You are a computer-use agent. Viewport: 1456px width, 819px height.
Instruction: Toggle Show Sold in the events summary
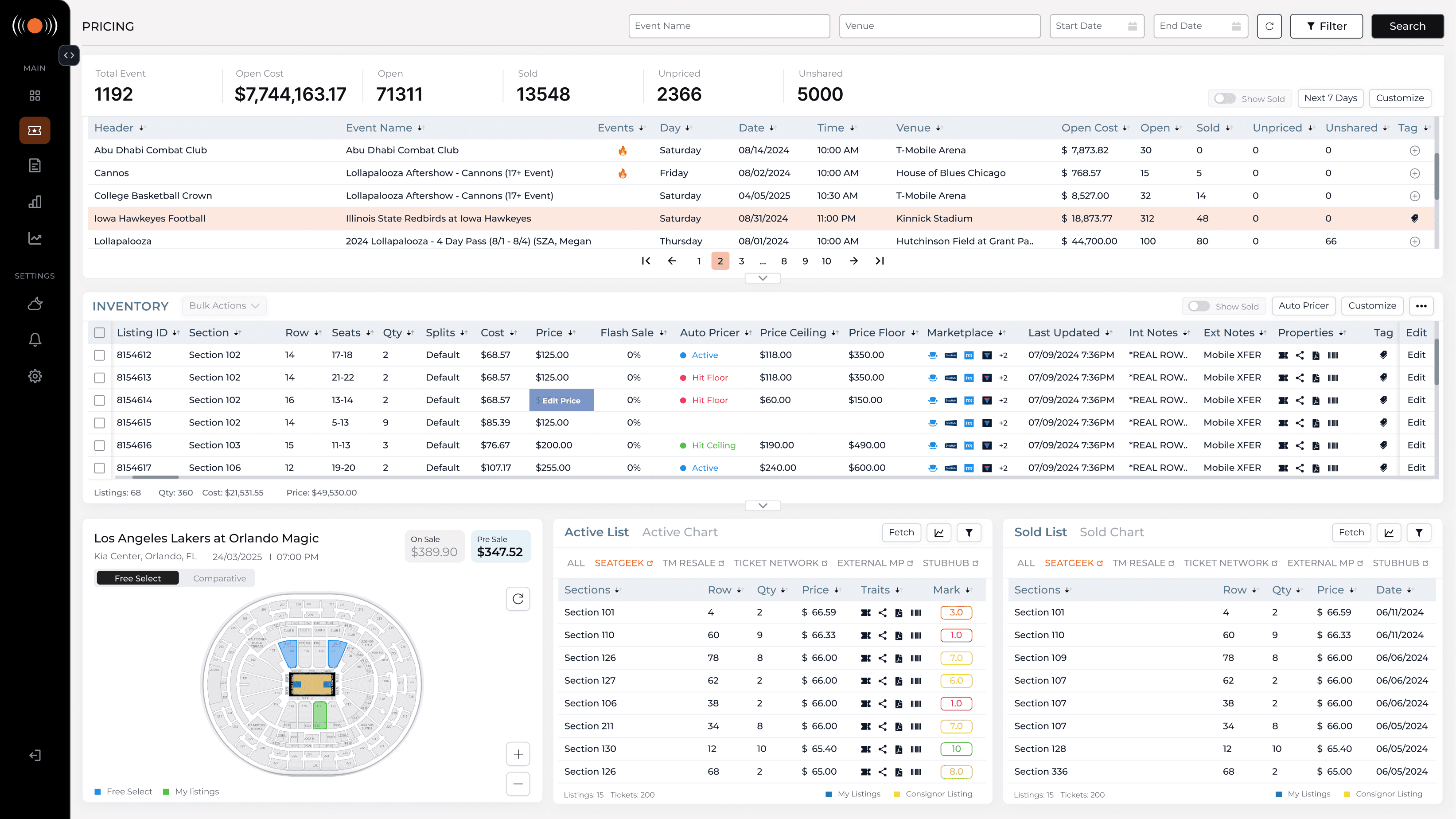coord(1224,98)
